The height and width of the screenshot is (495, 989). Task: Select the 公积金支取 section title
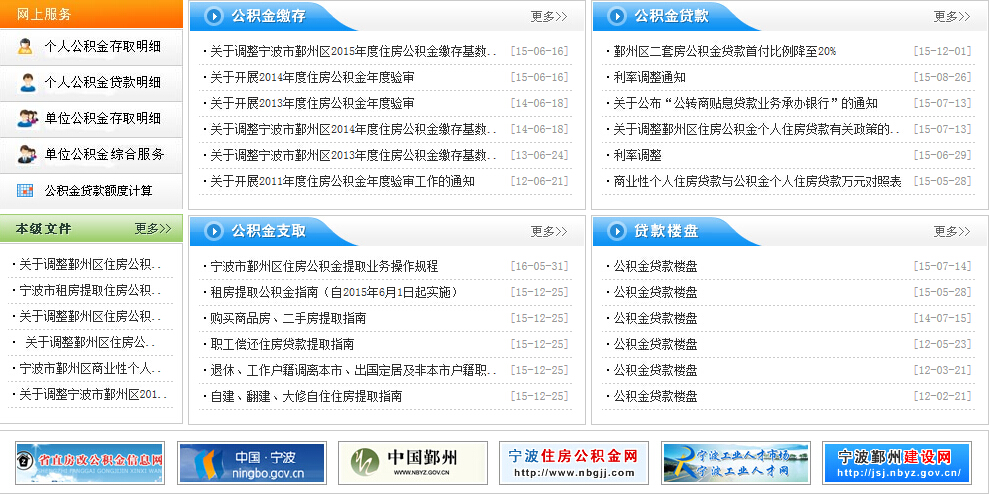(x=269, y=231)
